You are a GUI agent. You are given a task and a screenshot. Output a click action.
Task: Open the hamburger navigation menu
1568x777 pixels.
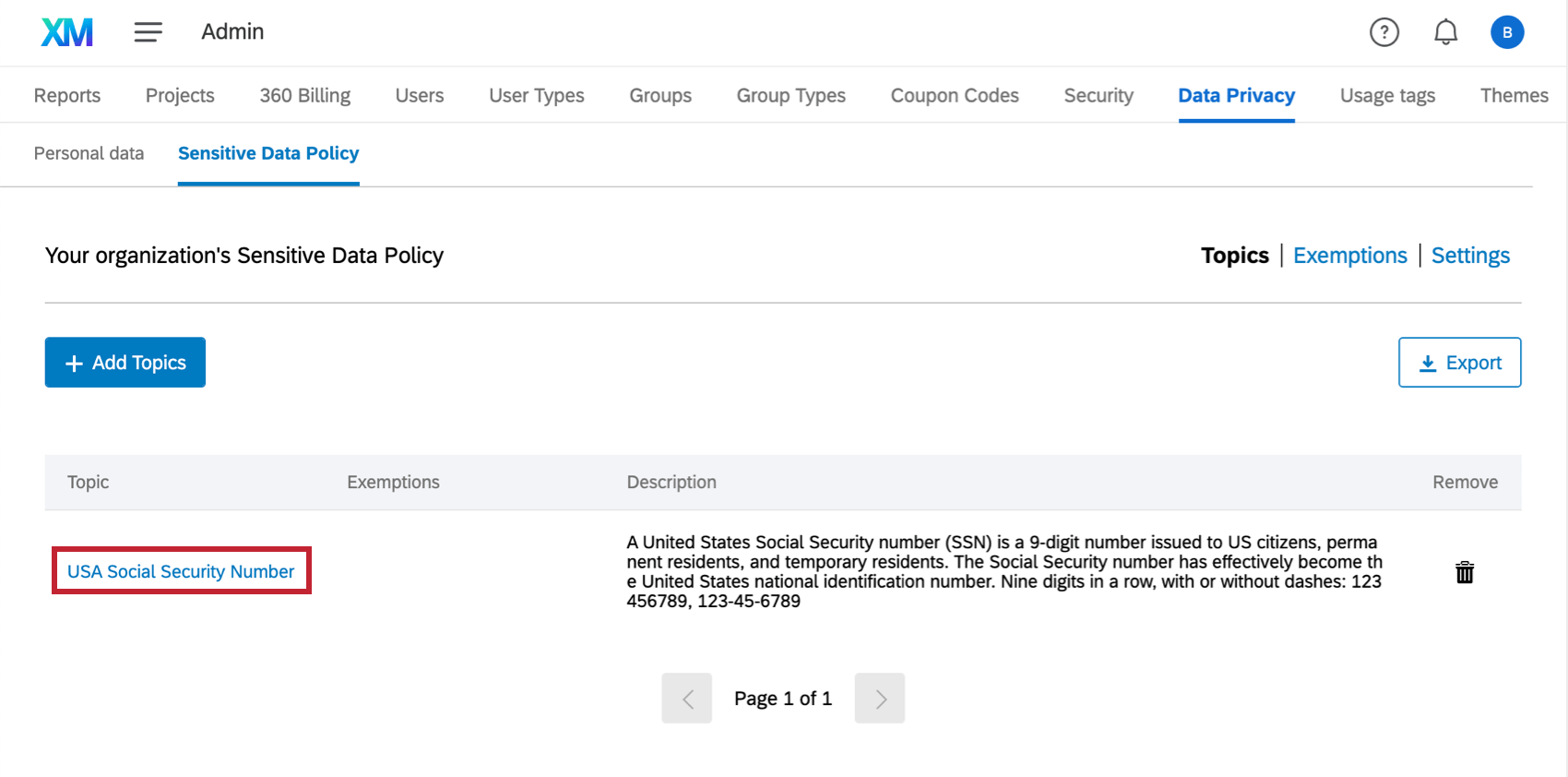148,32
